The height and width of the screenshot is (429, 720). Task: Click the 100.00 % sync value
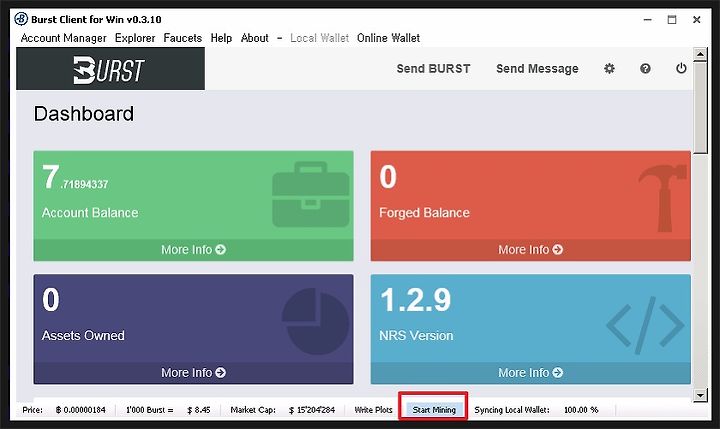pyautogui.click(x=581, y=410)
